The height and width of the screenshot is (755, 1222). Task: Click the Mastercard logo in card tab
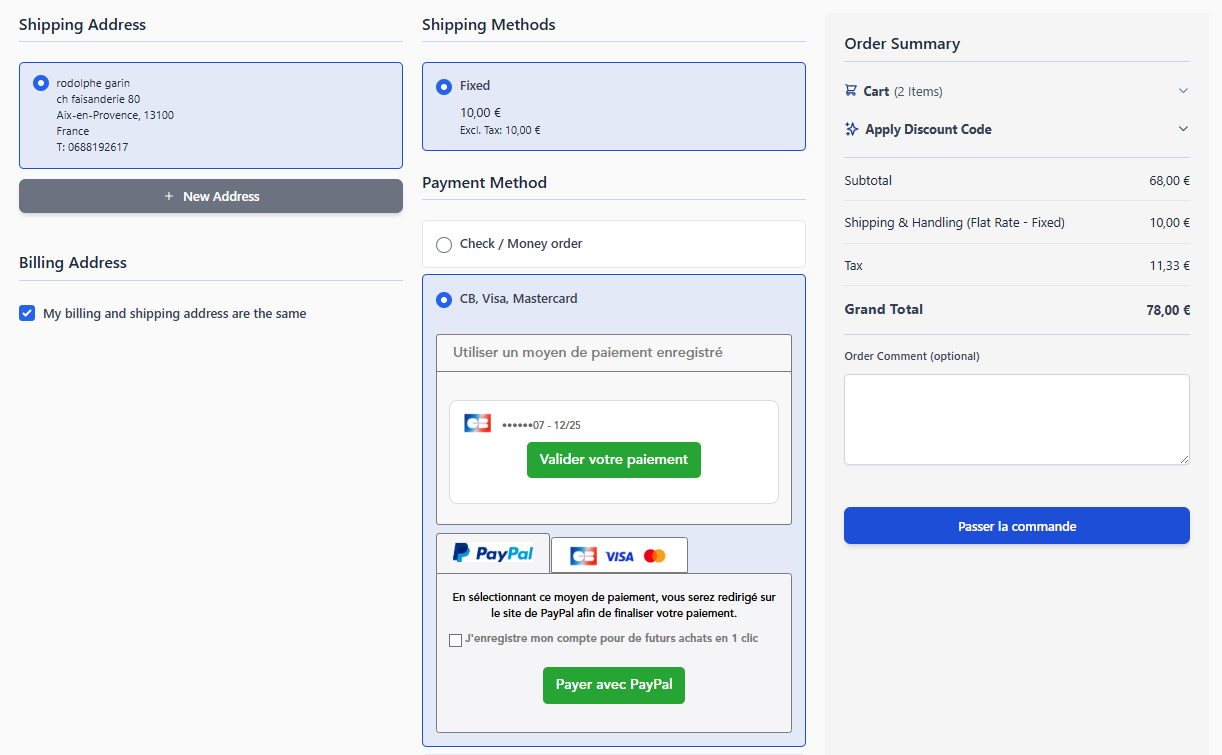[x=655, y=556]
